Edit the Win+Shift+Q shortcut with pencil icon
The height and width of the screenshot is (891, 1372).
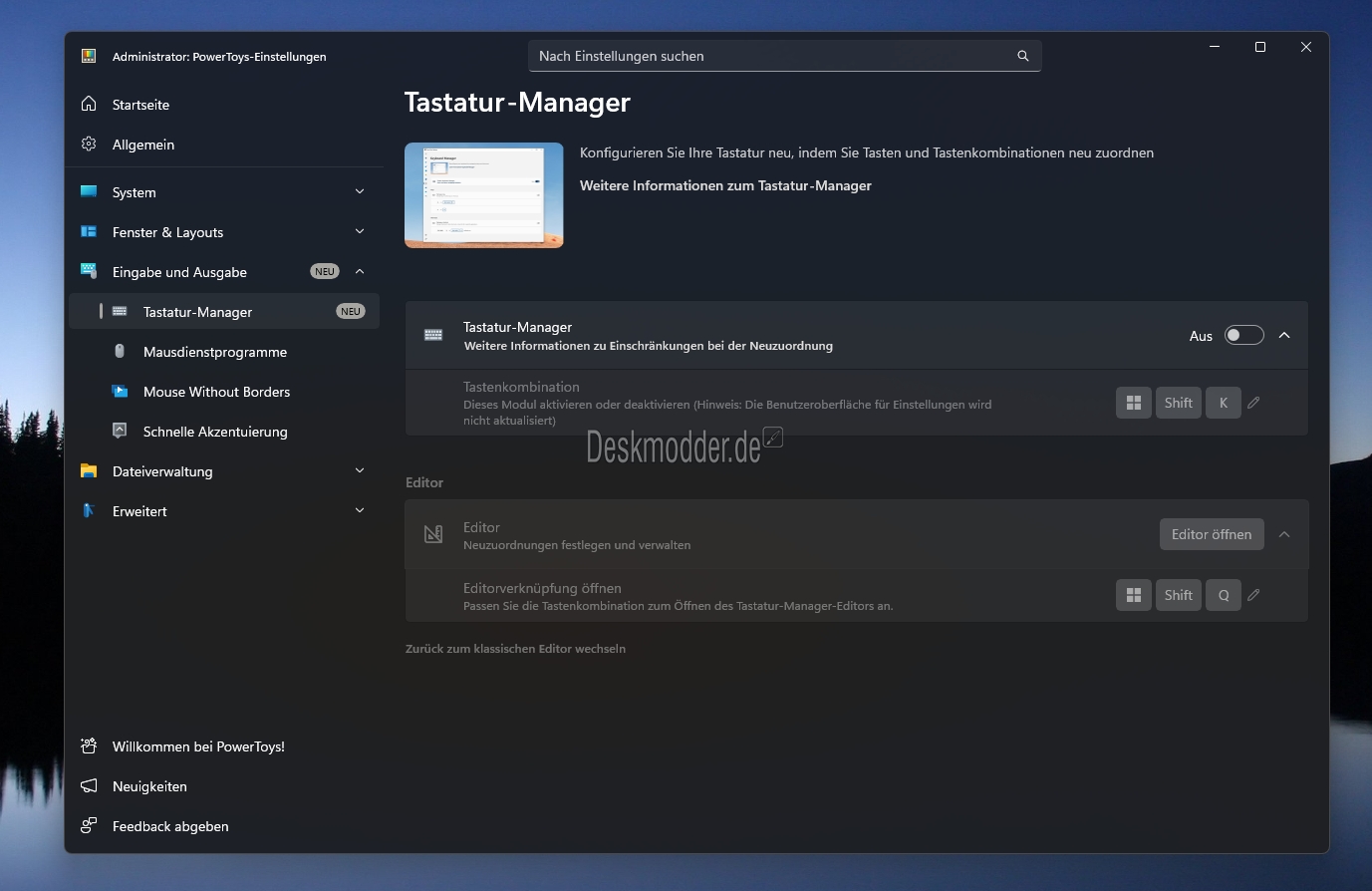(1253, 595)
